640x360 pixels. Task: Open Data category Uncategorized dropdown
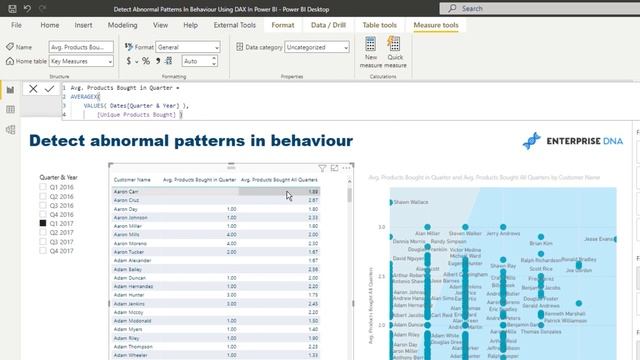point(317,47)
